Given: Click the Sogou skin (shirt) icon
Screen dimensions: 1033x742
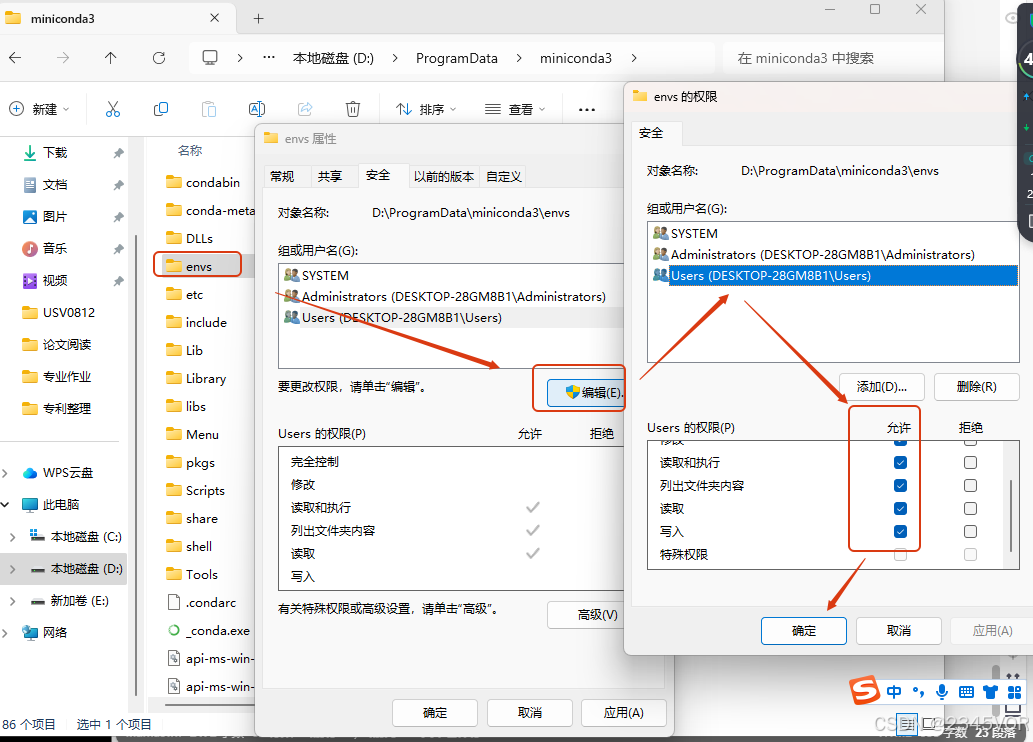Looking at the screenshot, I should 989,691.
